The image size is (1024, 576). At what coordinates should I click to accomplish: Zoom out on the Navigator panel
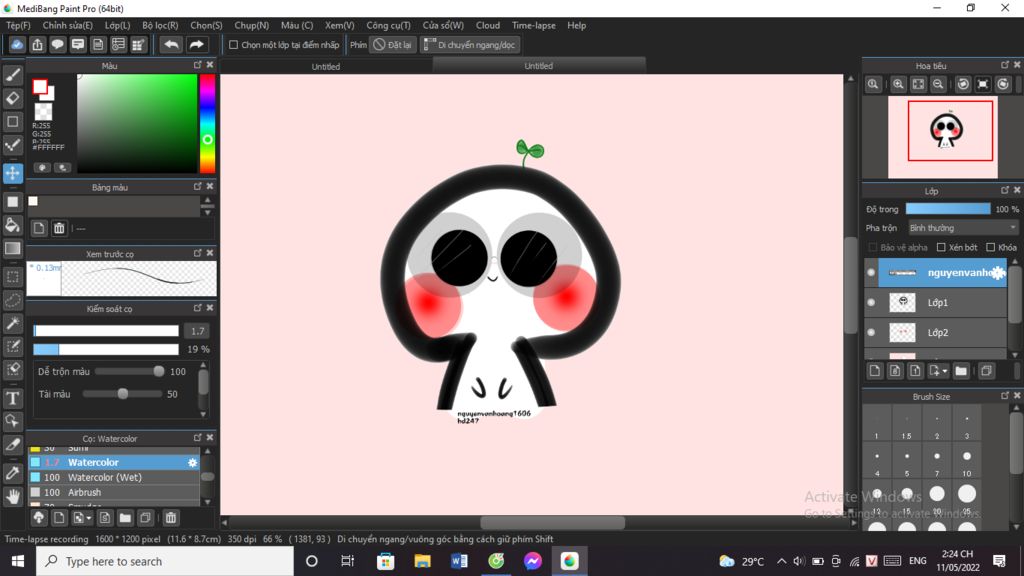coord(938,84)
